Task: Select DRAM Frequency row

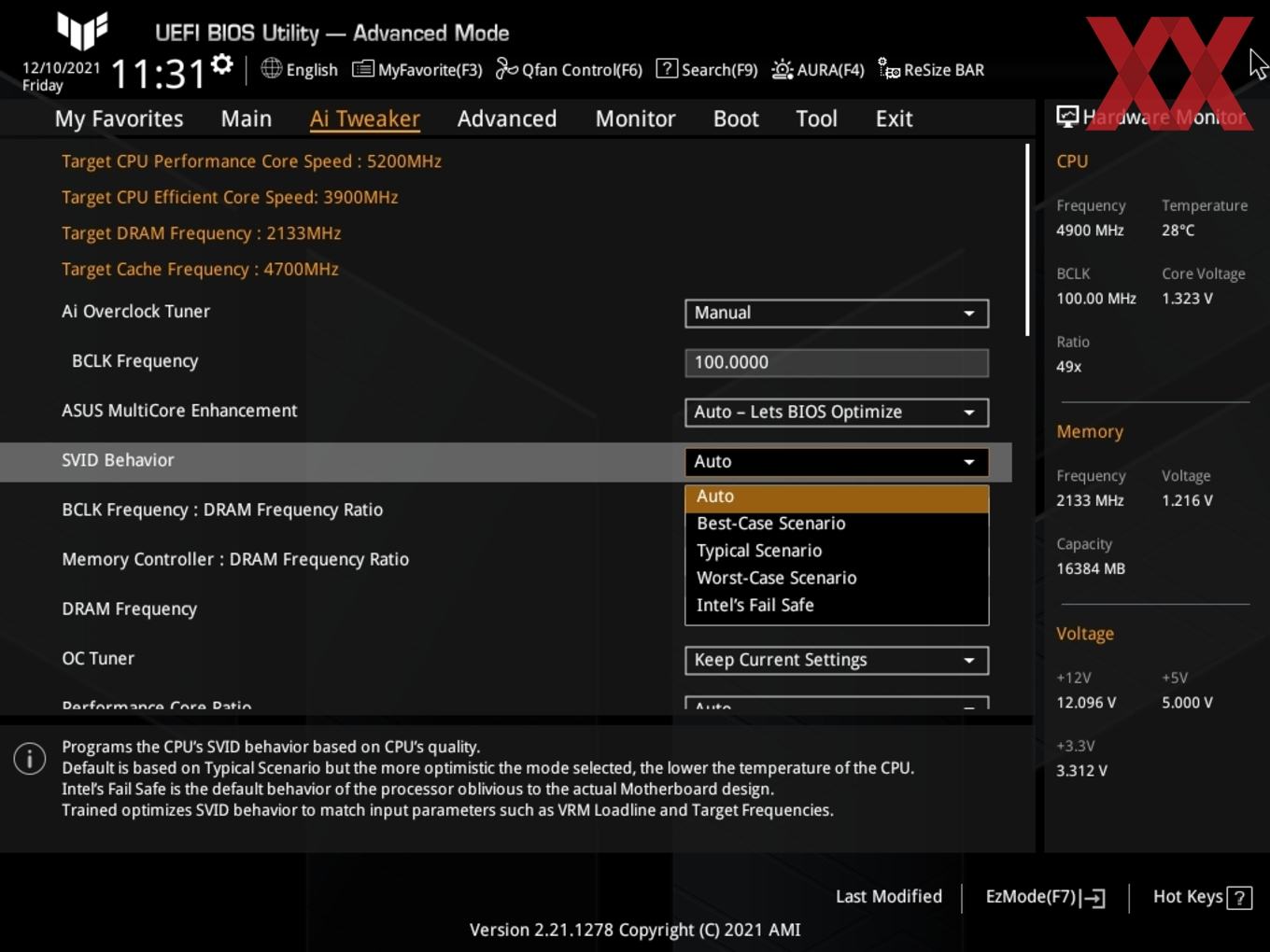Action: click(129, 609)
